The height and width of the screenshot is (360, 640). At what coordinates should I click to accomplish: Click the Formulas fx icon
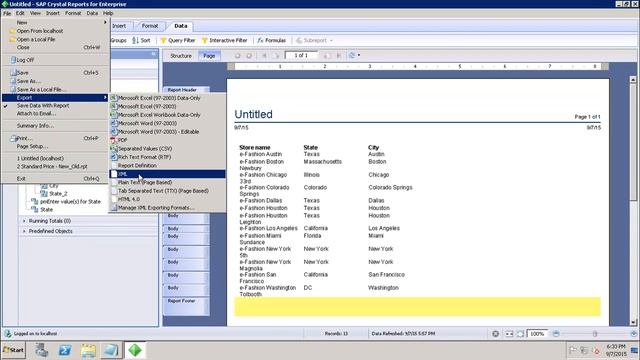[x=260, y=40]
